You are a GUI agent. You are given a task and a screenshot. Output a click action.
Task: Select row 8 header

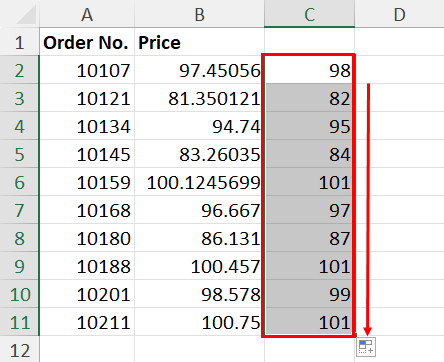[x=19, y=238]
